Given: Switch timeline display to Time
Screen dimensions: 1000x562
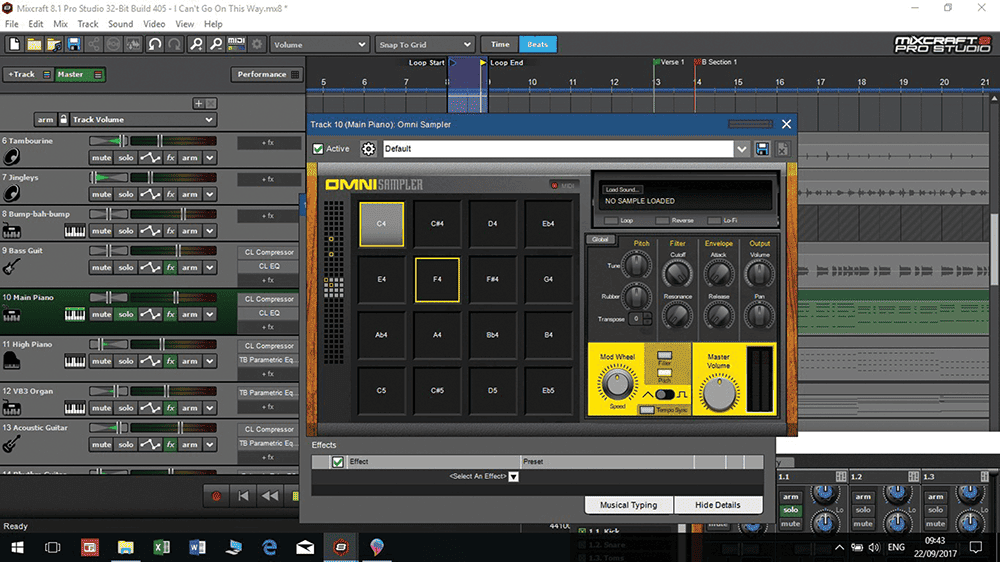Looking at the screenshot, I should point(500,45).
